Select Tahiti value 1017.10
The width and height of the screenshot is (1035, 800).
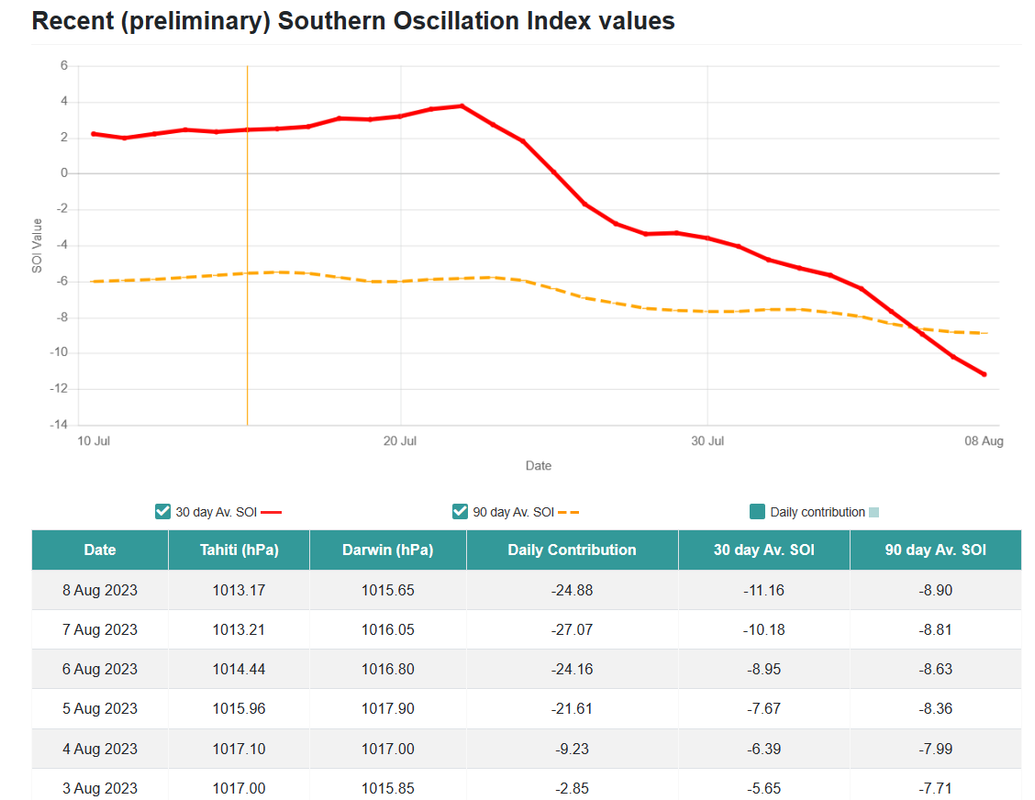[239, 749]
